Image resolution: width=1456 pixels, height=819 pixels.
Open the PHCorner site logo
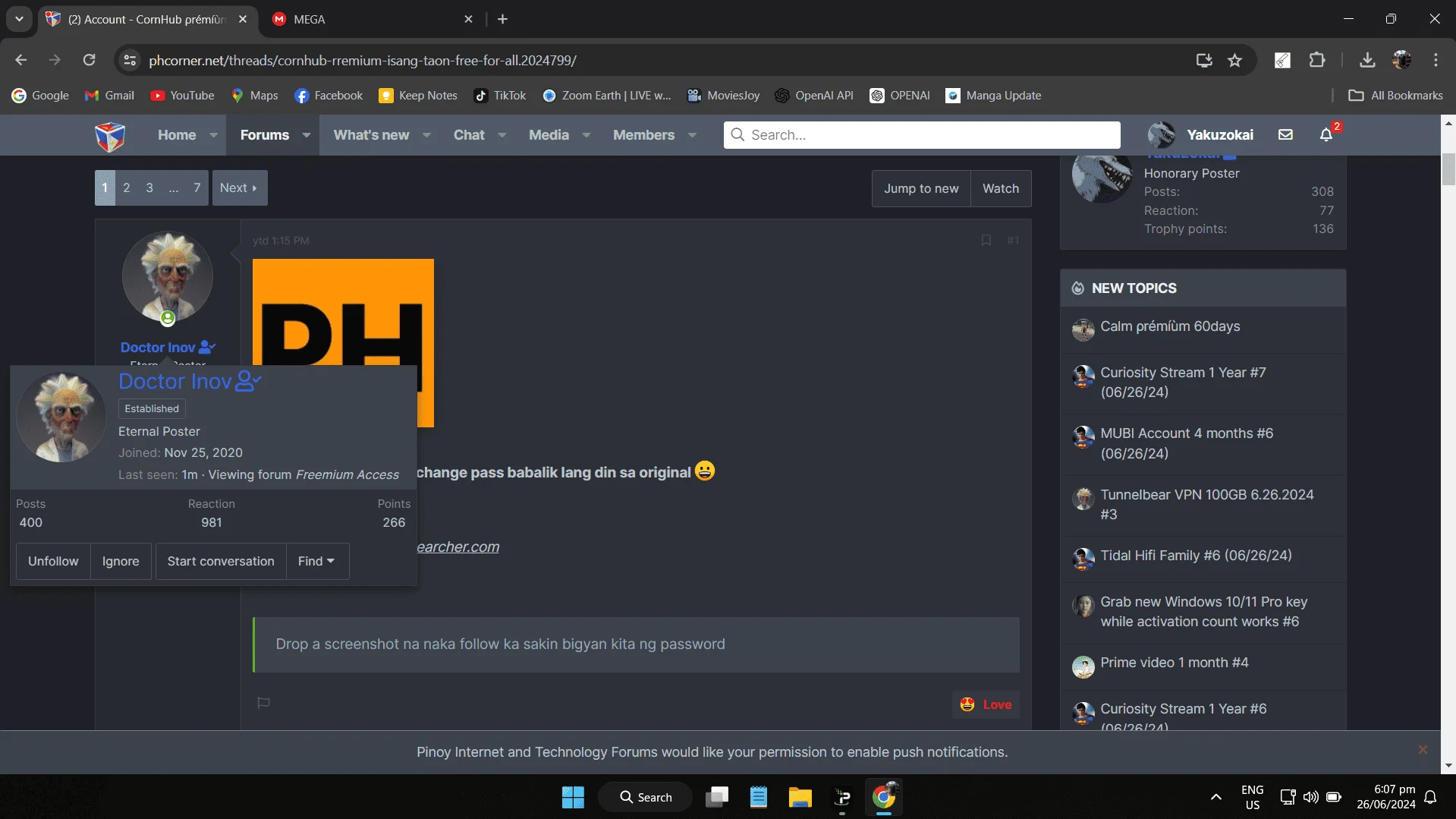[110, 136]
